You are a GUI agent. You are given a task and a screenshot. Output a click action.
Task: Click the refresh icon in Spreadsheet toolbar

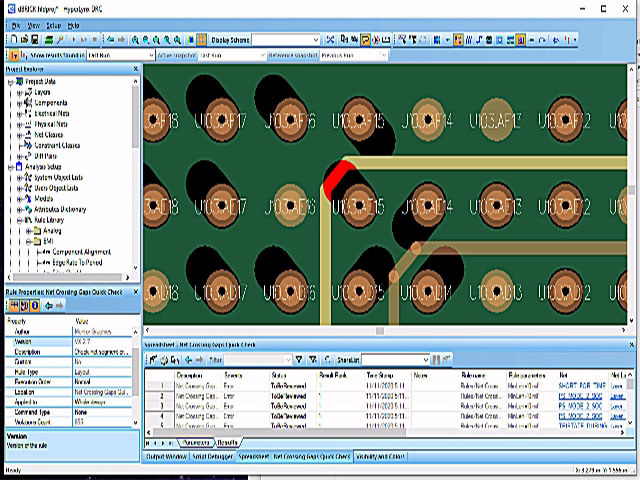164,360
